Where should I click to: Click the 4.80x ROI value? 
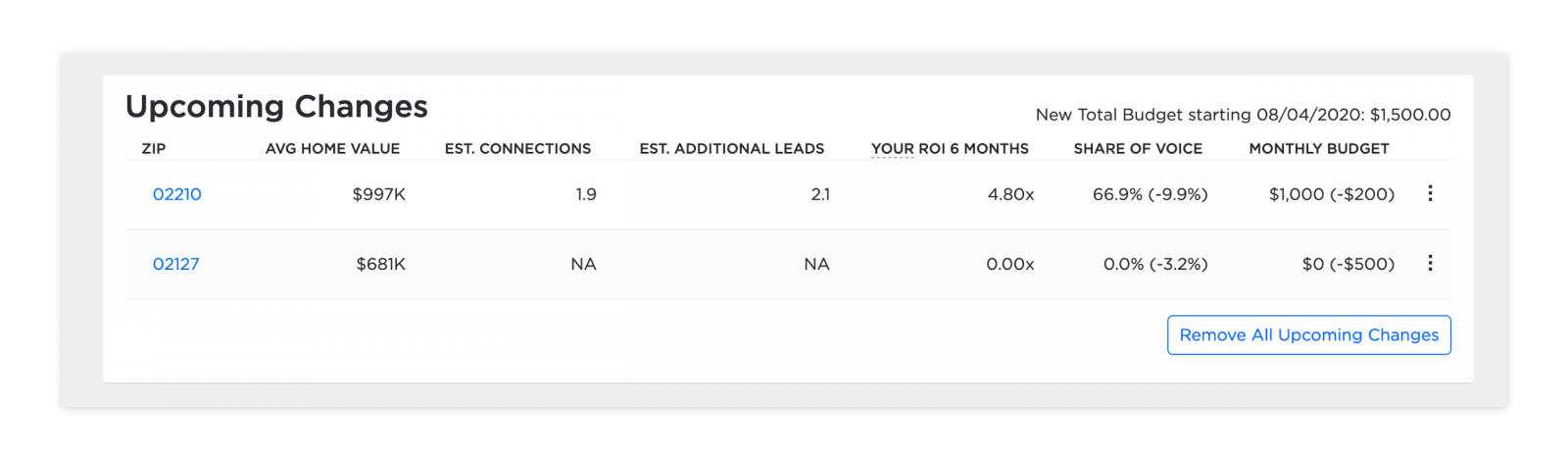(1010, 194)
